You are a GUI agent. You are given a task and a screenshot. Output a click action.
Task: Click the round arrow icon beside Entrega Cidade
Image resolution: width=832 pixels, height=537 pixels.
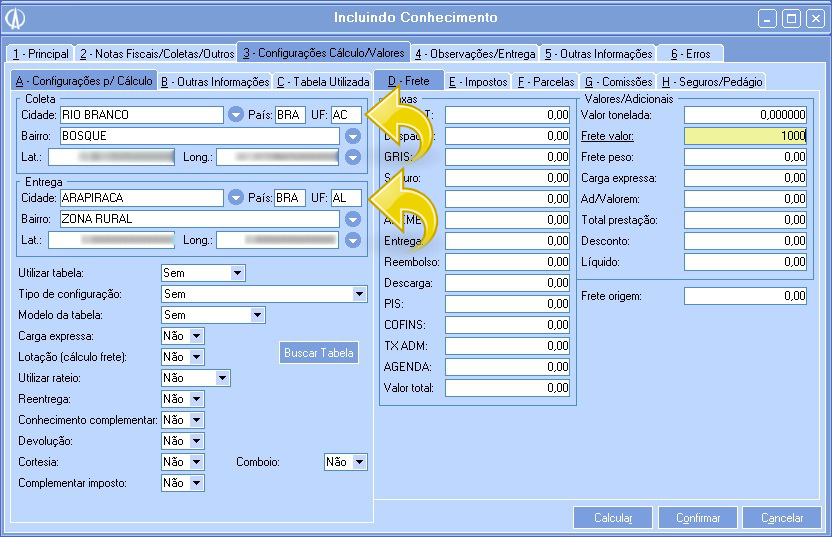(x=236, y=198)
